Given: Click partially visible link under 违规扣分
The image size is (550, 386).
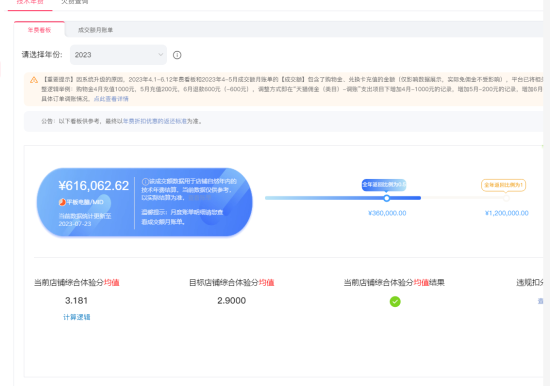Looking at the screenshot, I should (x=540, y=301).
